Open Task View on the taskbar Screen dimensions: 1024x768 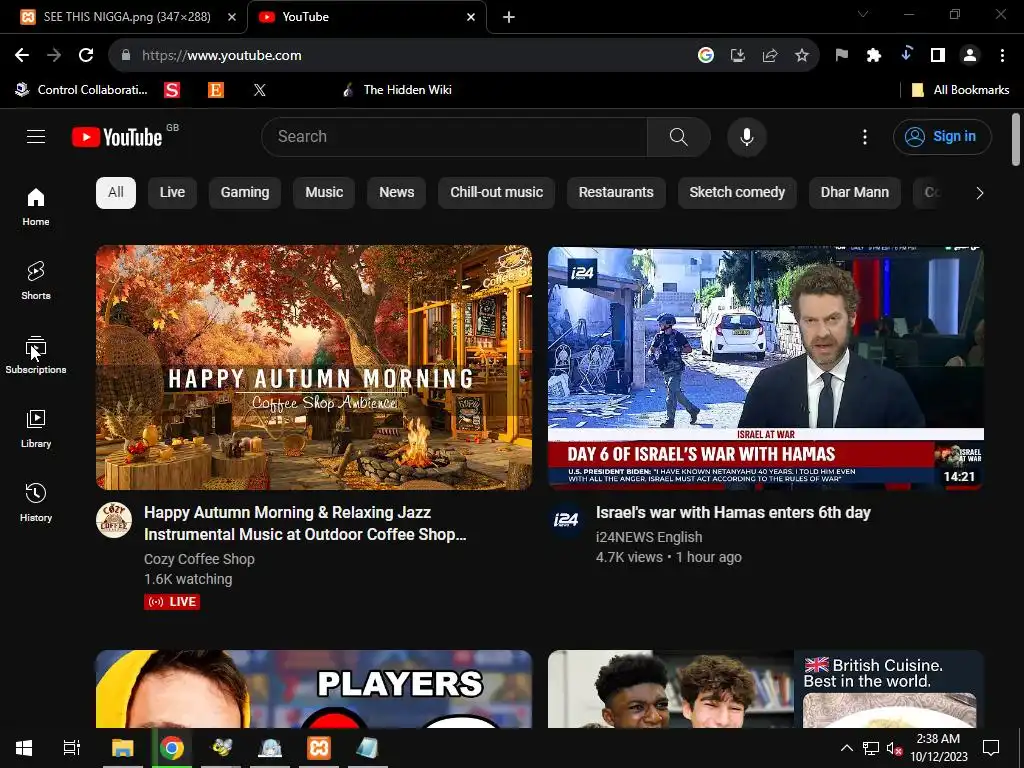[x=71, y=748]
